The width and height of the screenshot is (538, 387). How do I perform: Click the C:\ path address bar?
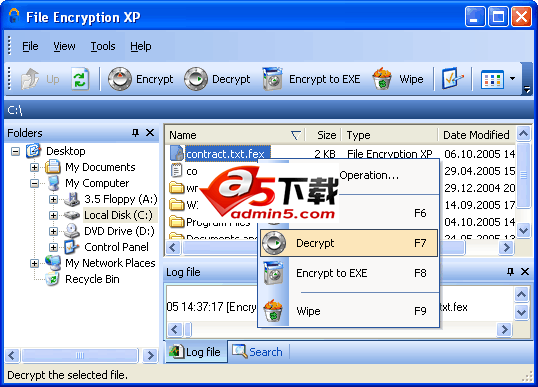[x=268, y=110]
